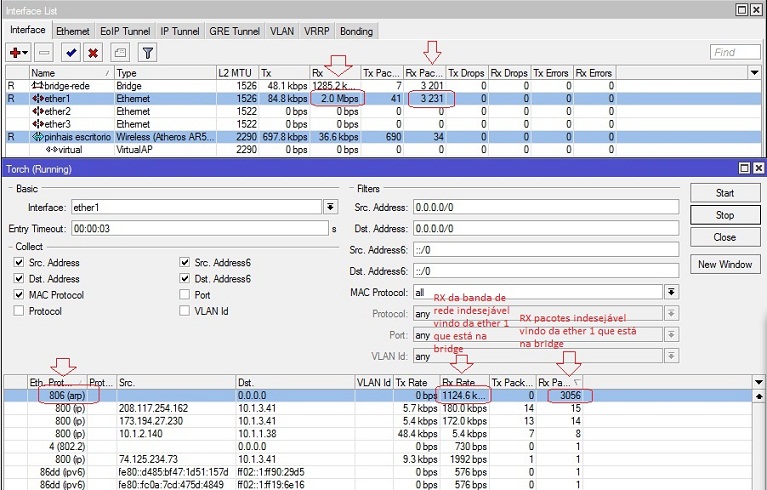Image resolution: width=767 pixels, height=490 pixels.
Task: Click the New Window button
Action: coord(725,264)
